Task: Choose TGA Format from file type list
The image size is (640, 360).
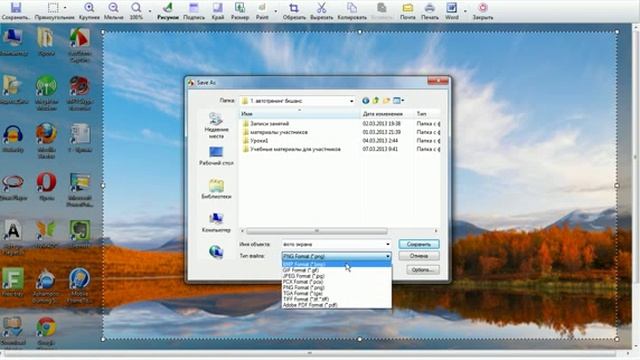Action: [337, 293]
